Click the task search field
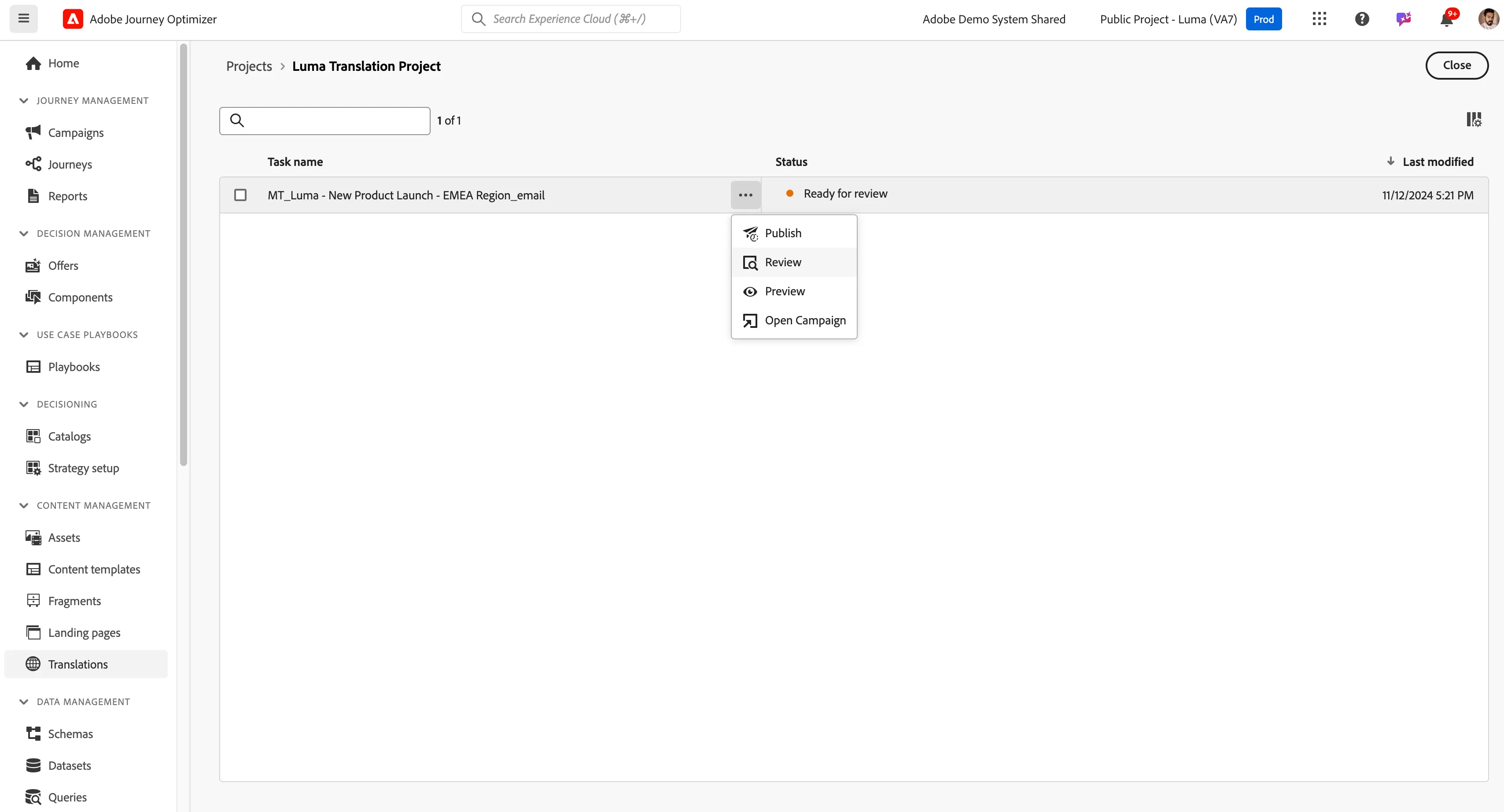The height and width of the screenshot is (812, 1504). click(x=324, y=121)
